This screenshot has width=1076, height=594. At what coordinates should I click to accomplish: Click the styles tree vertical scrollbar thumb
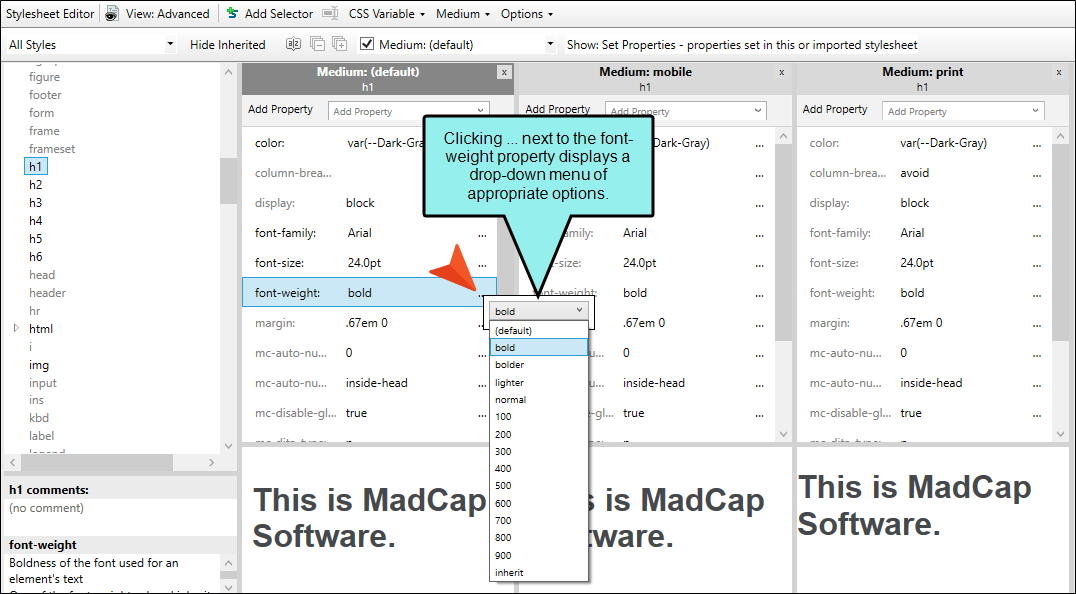point(229,180)
